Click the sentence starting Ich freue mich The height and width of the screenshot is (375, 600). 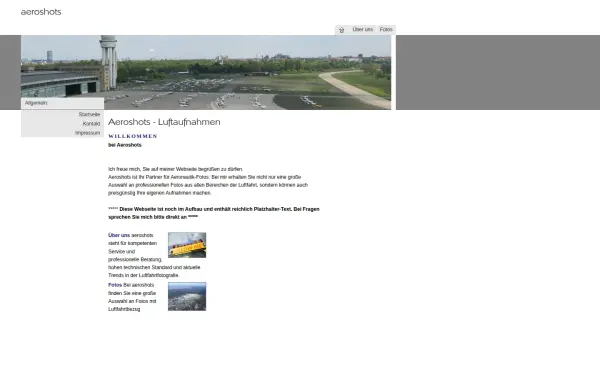tap(176, 169)
